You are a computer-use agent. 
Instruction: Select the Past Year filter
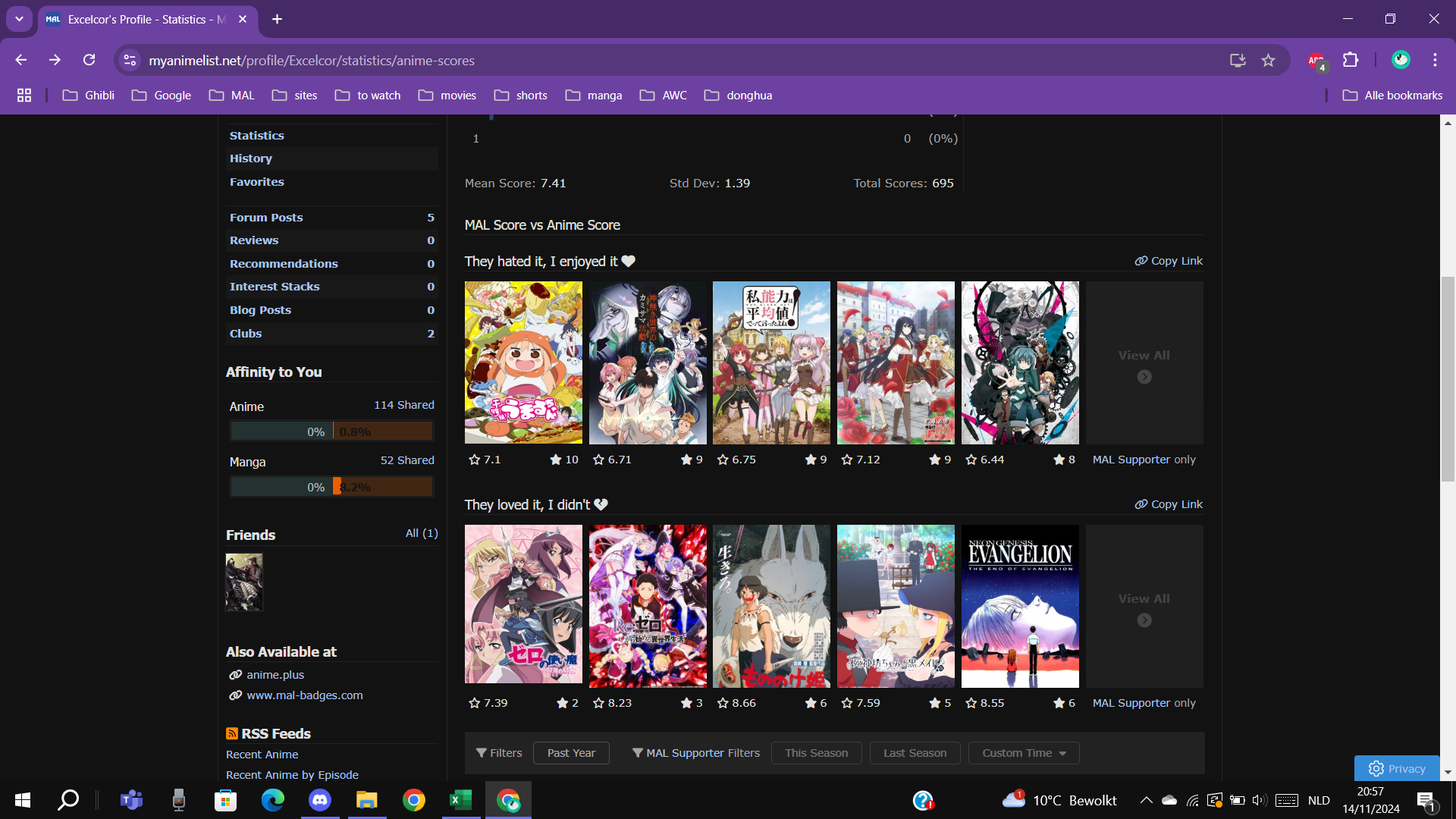[571, 752]
